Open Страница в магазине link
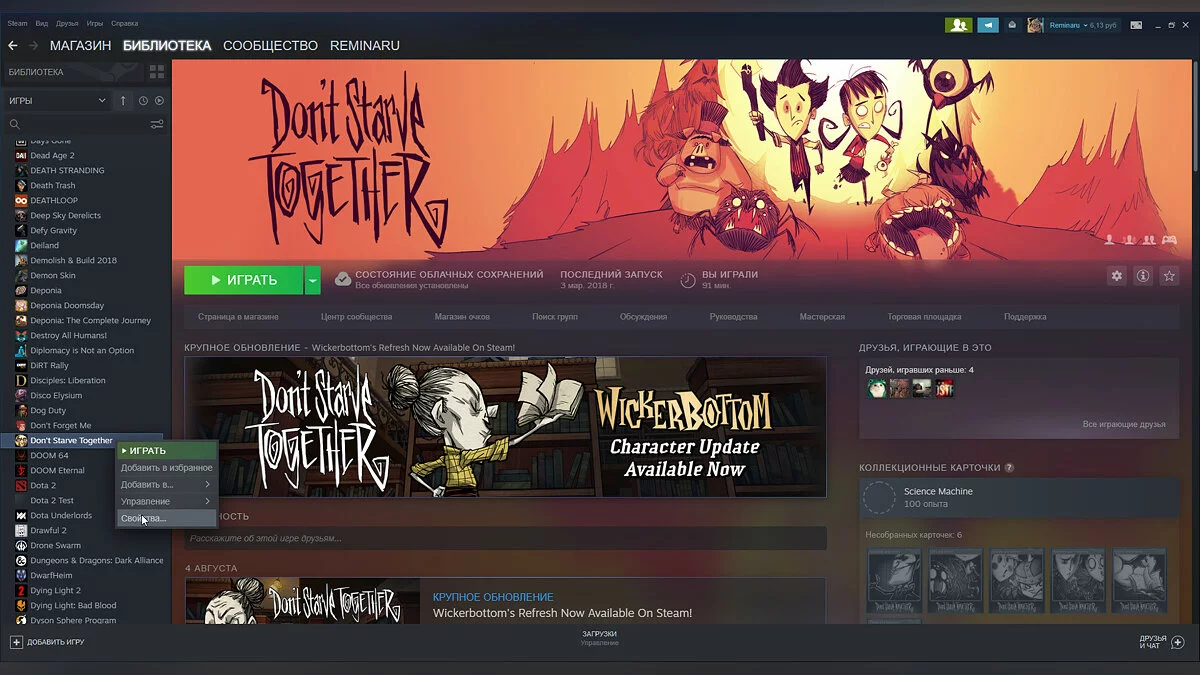This screenshot has width=1200, height=675. (x=238, y=317)
